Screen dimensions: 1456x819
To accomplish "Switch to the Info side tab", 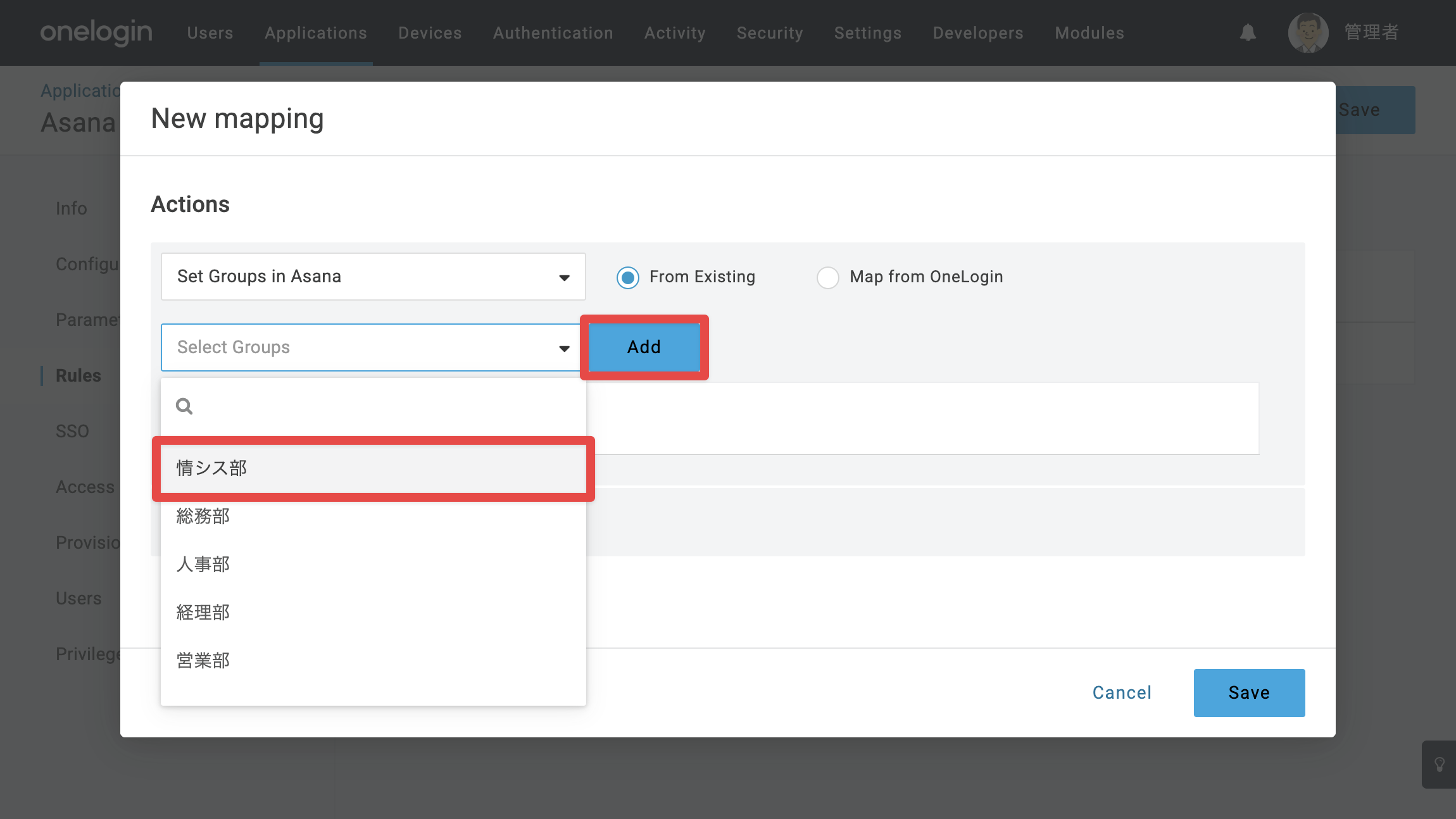I will [x=72, y=208].
